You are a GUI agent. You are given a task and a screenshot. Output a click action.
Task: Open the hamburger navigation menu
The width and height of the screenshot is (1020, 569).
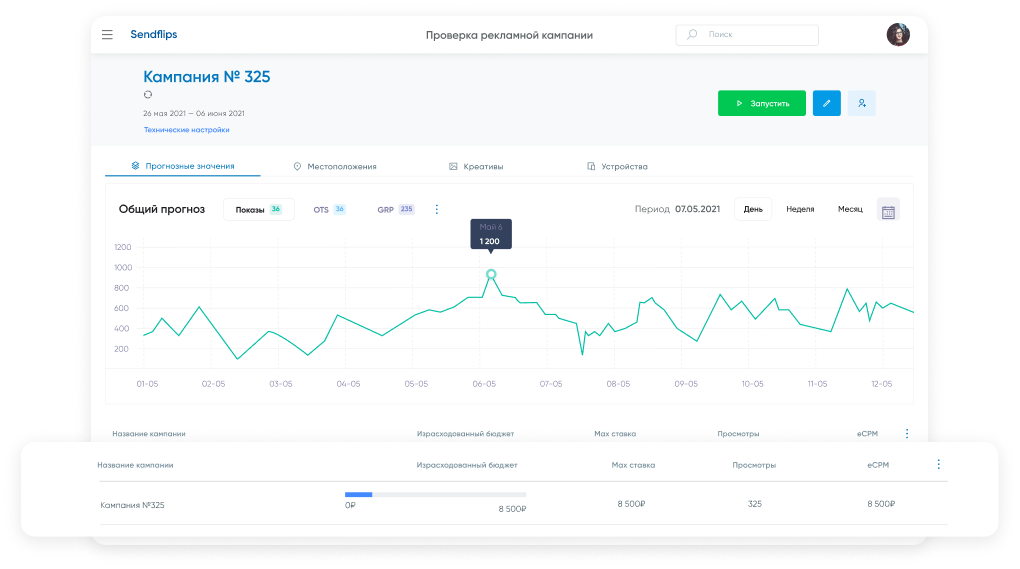pos(107,35)
